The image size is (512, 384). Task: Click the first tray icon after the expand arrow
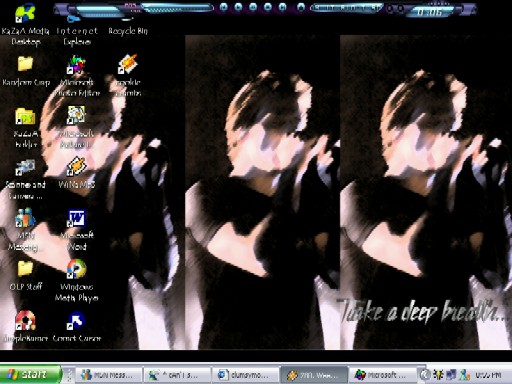[438, 375]
